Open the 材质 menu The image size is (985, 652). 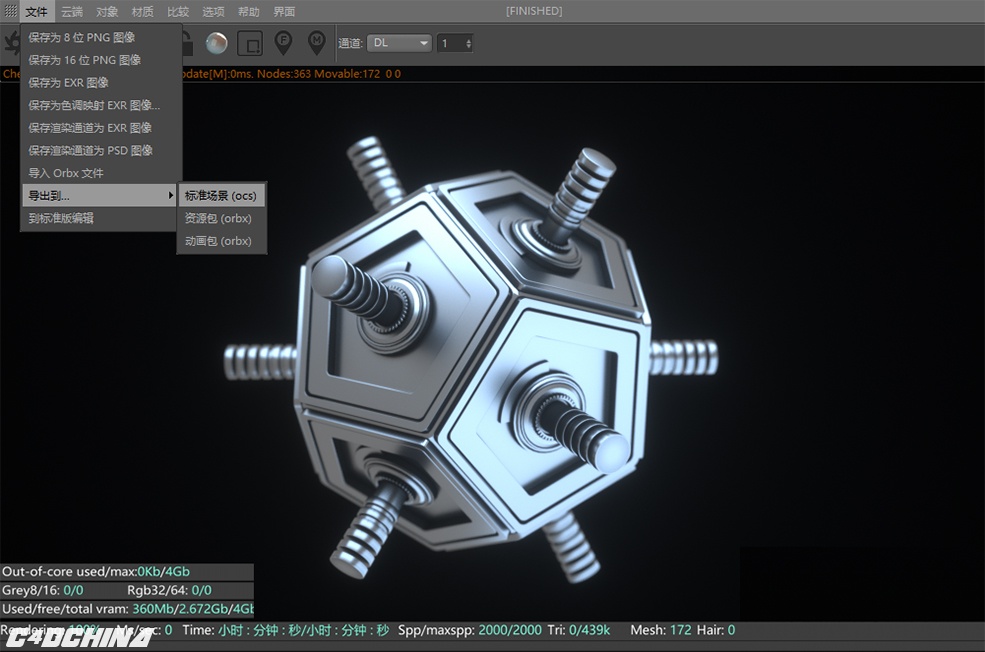coord(143,11)
